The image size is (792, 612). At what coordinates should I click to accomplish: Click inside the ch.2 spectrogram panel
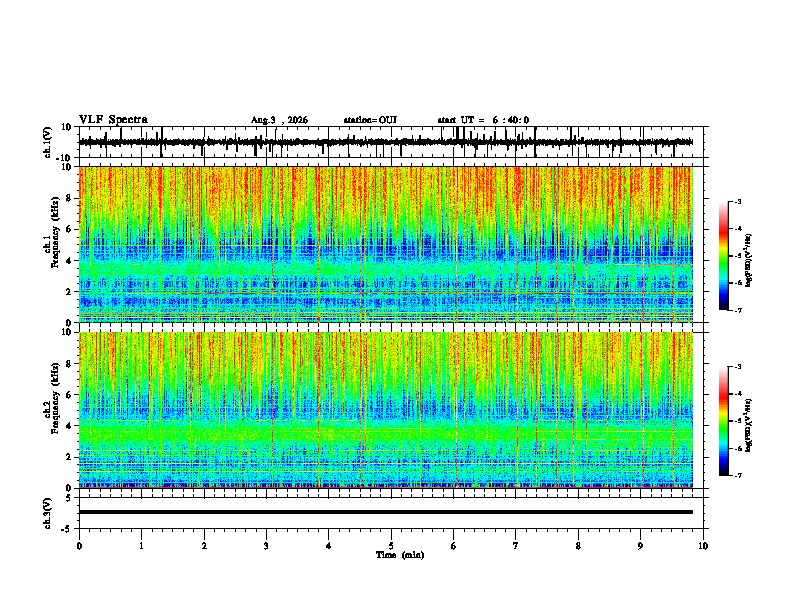(386, 410)
